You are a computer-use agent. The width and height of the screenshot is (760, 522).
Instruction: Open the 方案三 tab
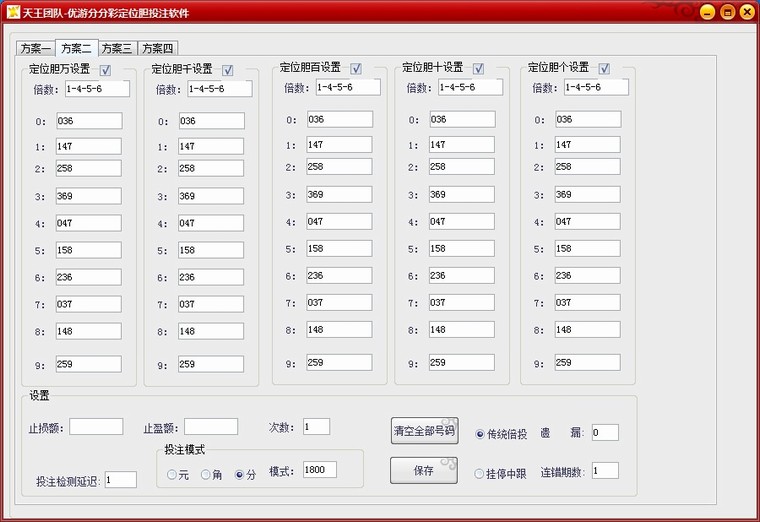(116, 48)
